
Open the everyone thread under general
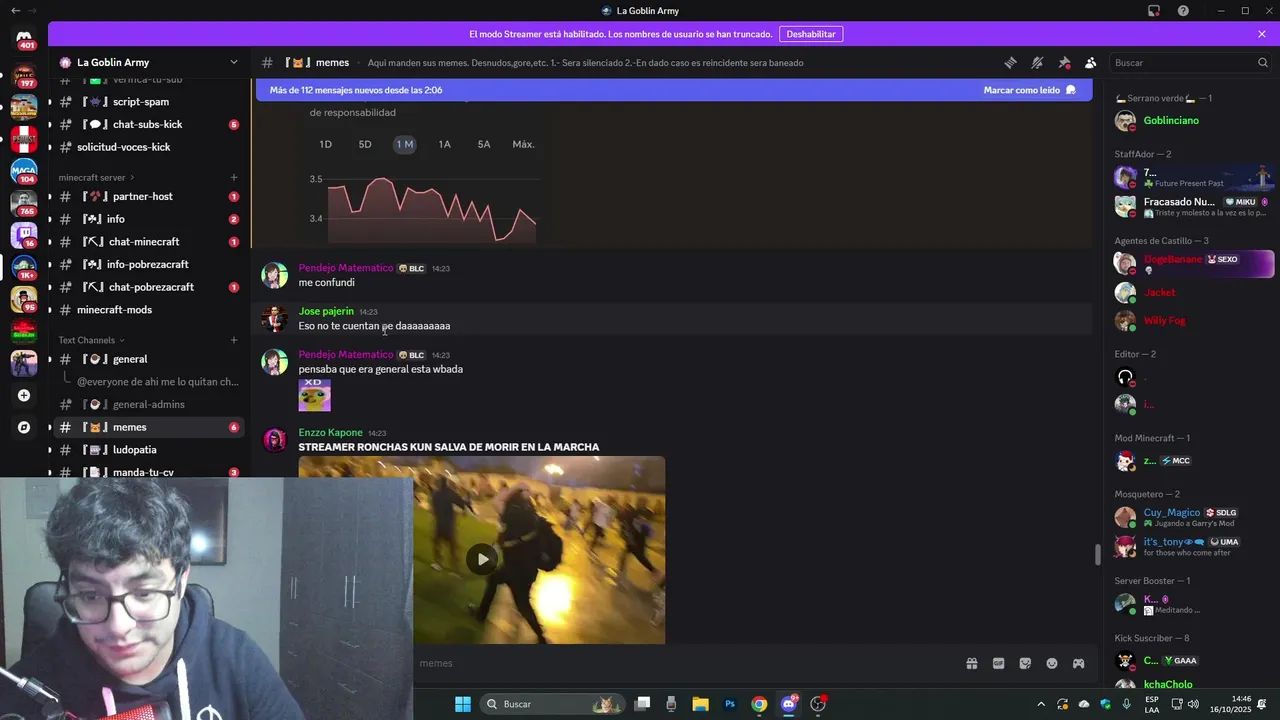[x=157, y=382]
